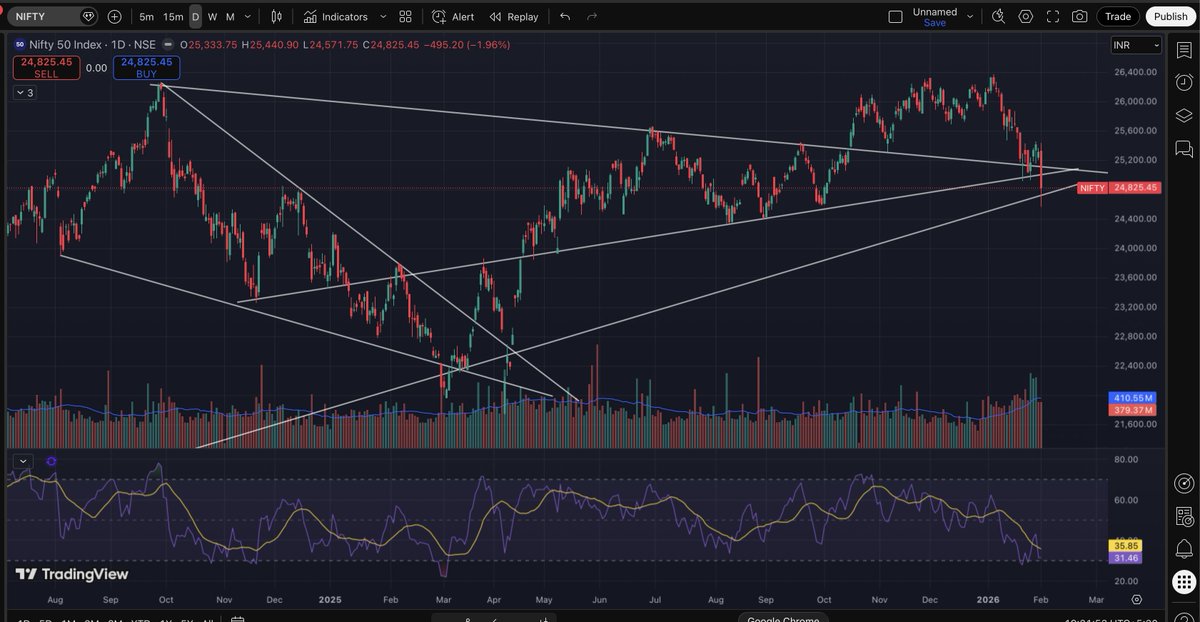Click the quick search icon
Viewport: 1200px width, 622px height.
[x=998, y=16]
